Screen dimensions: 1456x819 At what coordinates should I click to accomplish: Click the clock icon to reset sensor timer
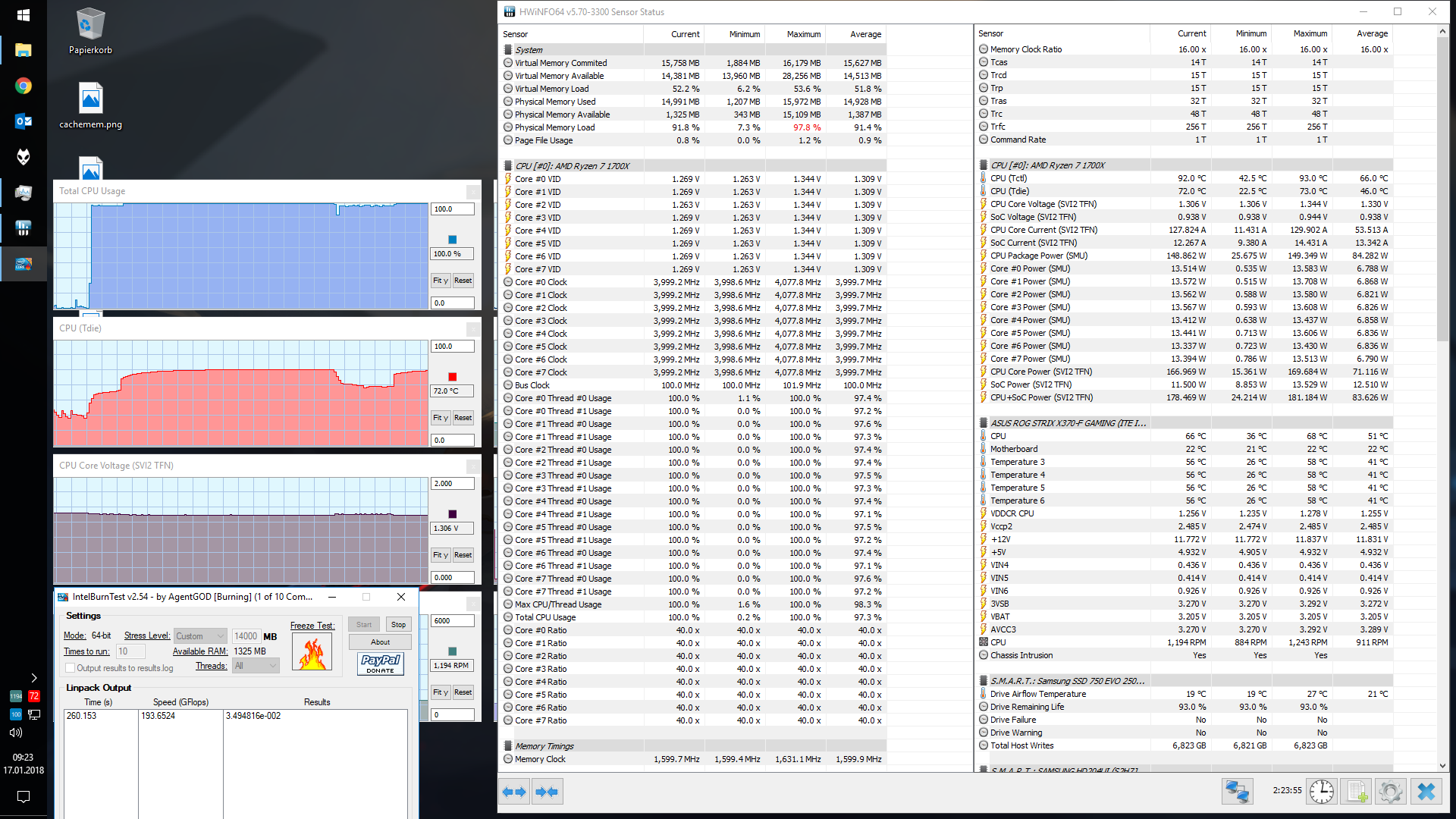pyautogui.click(x=1321, y=792)
